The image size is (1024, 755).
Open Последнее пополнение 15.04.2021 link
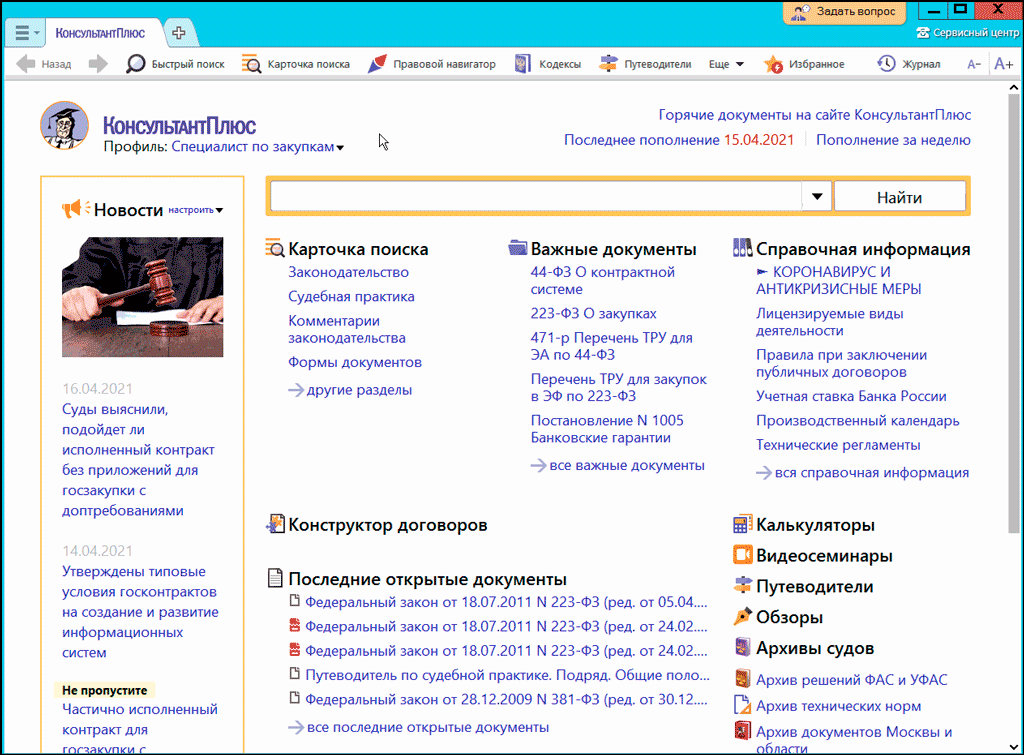(679, 140)
